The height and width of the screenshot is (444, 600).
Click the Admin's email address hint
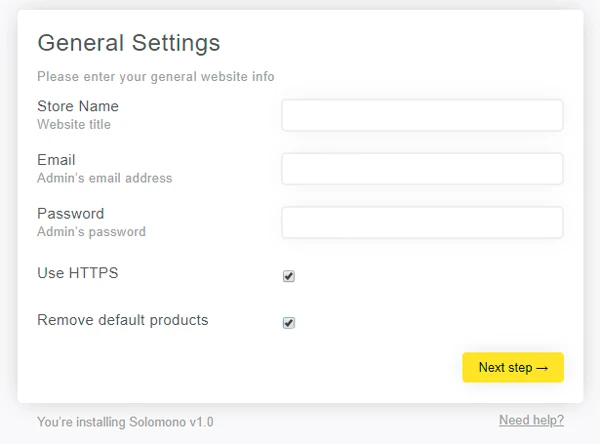click(104, 178)
